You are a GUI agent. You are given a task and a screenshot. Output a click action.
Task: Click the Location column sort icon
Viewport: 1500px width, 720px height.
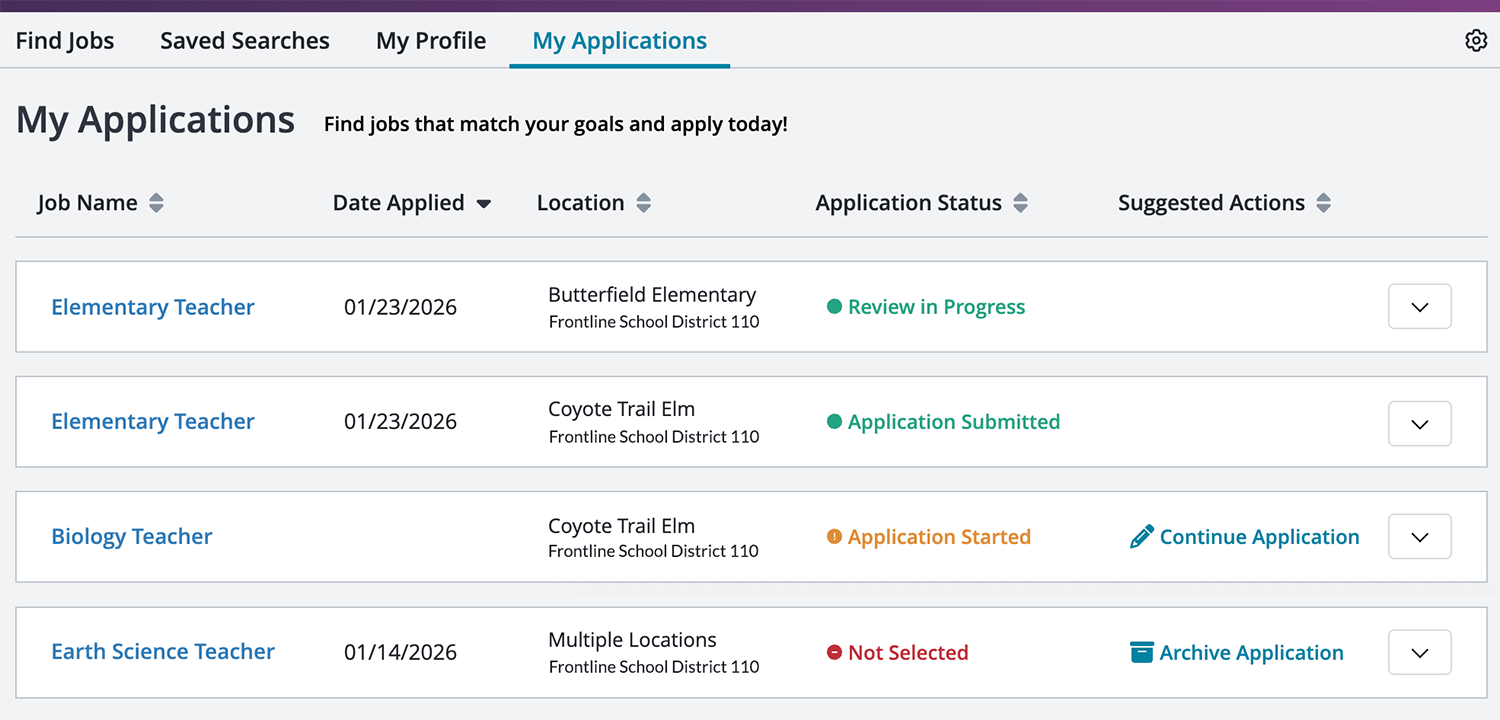click(x=644, y=202)
